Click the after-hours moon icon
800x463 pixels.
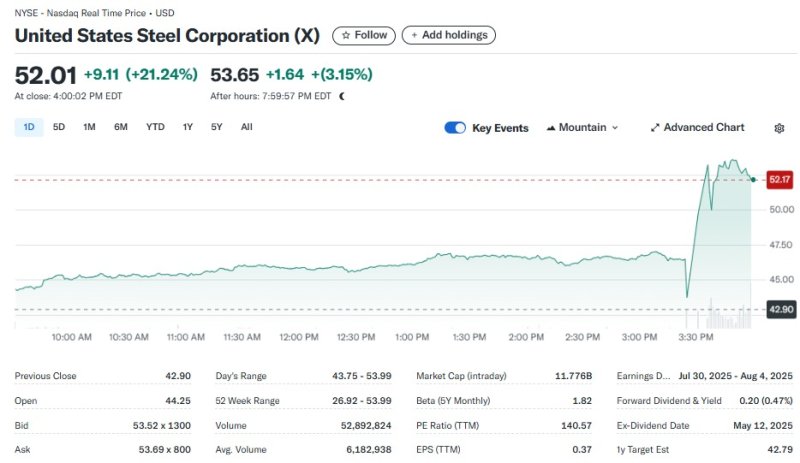click(x=342, y=96)
